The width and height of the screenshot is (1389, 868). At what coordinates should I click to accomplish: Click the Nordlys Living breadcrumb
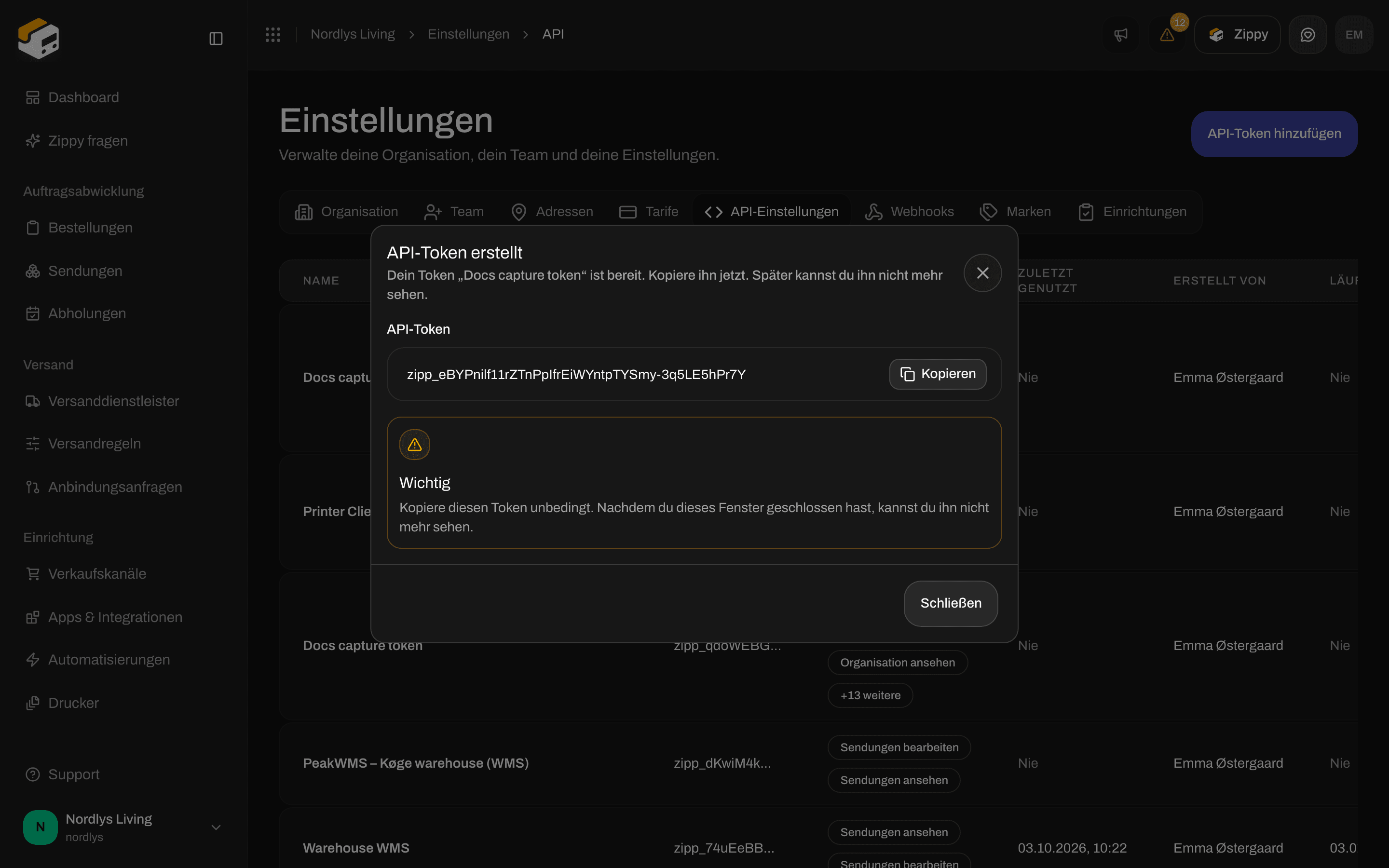353,34
